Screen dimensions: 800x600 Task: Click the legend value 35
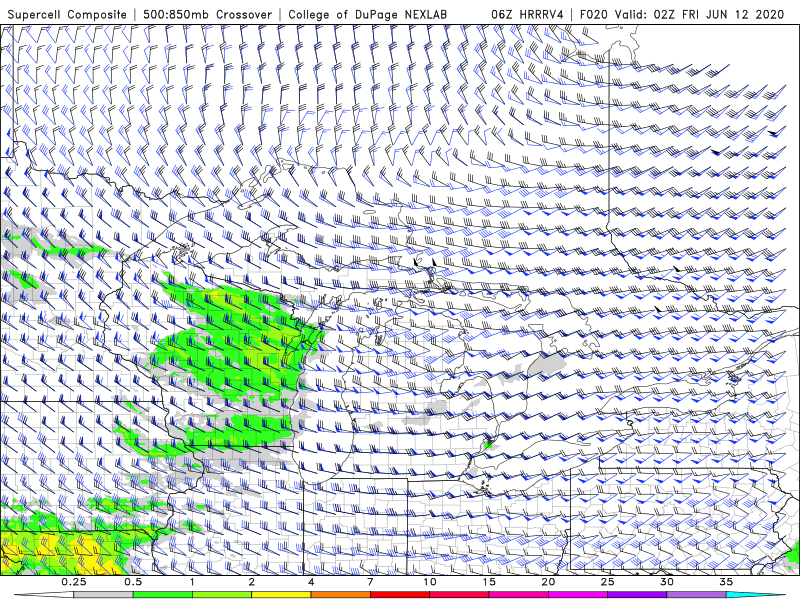[726, 582]
